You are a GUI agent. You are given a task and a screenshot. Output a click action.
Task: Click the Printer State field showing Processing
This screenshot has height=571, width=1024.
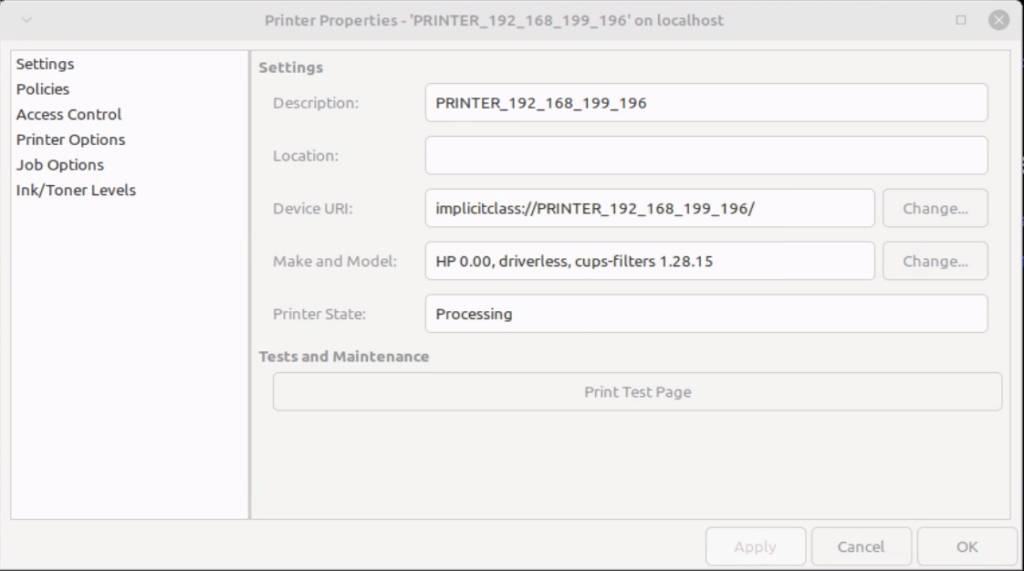705,314
